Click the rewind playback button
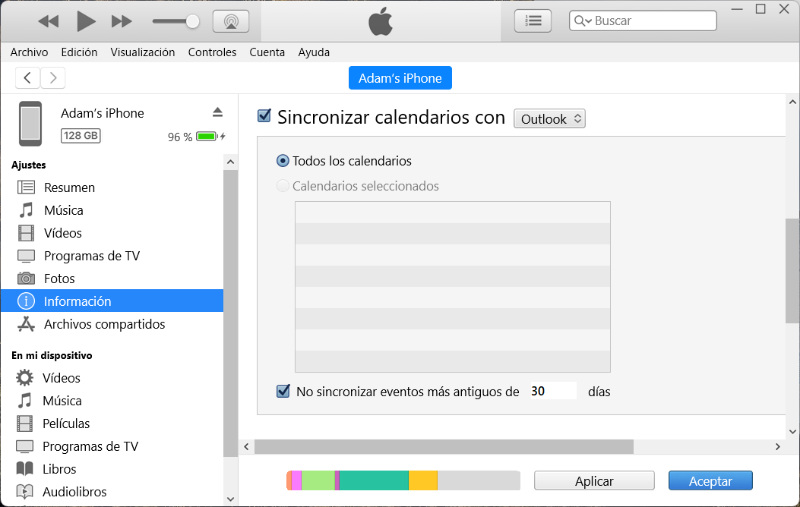 tap(48, 21)
